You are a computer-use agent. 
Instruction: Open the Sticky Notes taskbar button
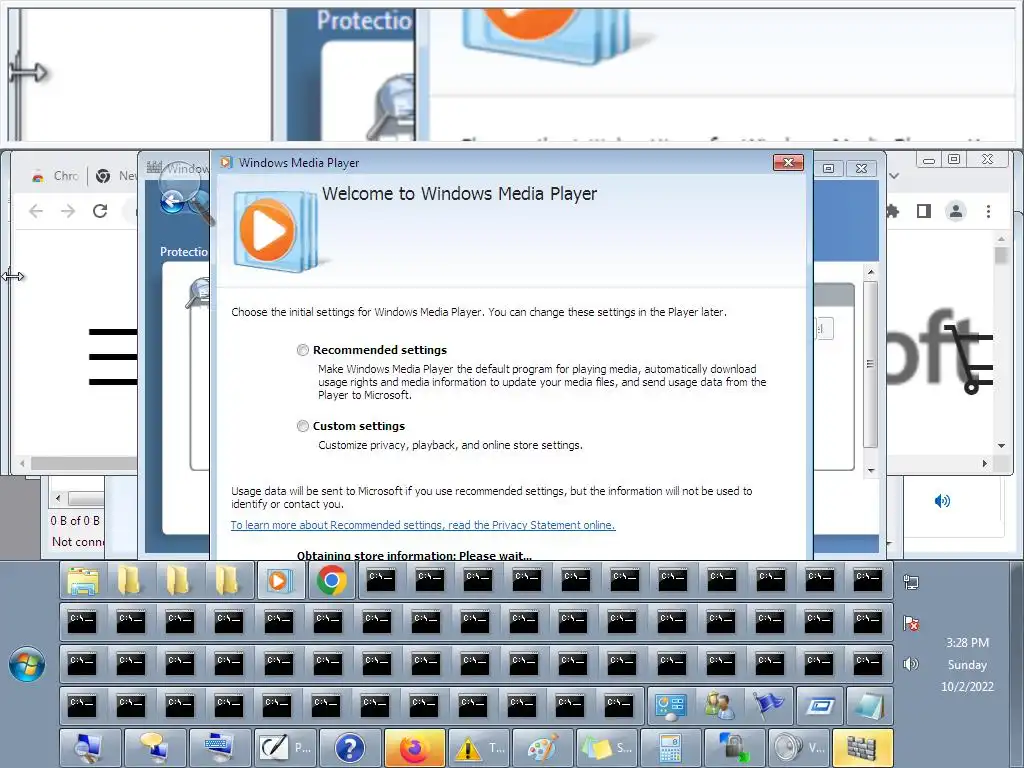tap(607, 748)
